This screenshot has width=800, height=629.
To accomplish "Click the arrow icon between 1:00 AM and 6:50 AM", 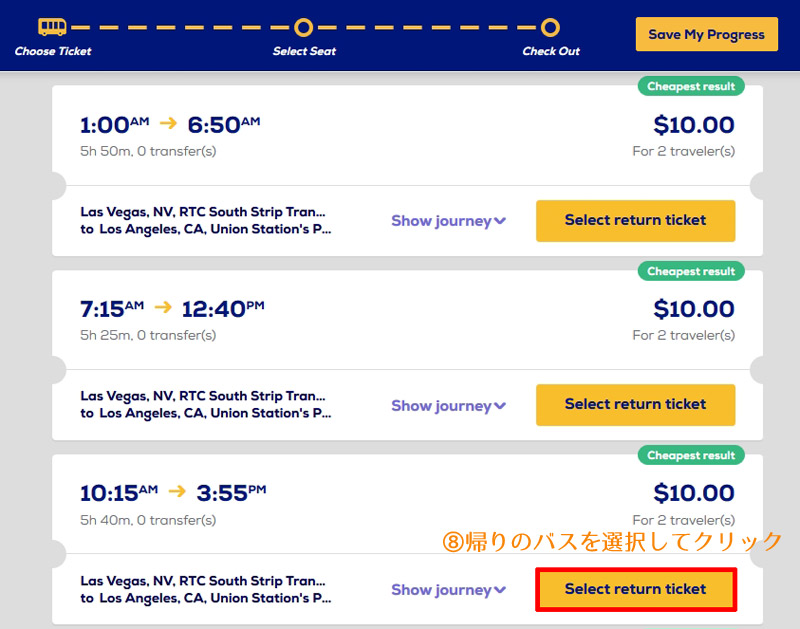I will 168,123.
